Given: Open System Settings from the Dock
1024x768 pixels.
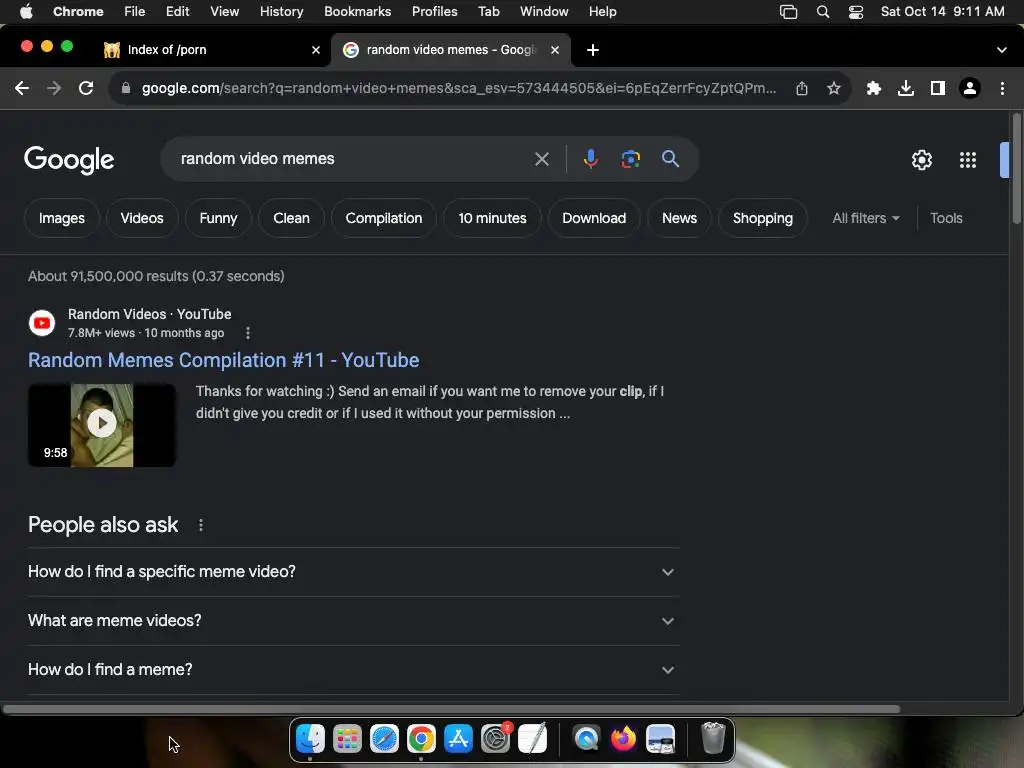Looking at the screenshot, I should click(x=495, y=739).
